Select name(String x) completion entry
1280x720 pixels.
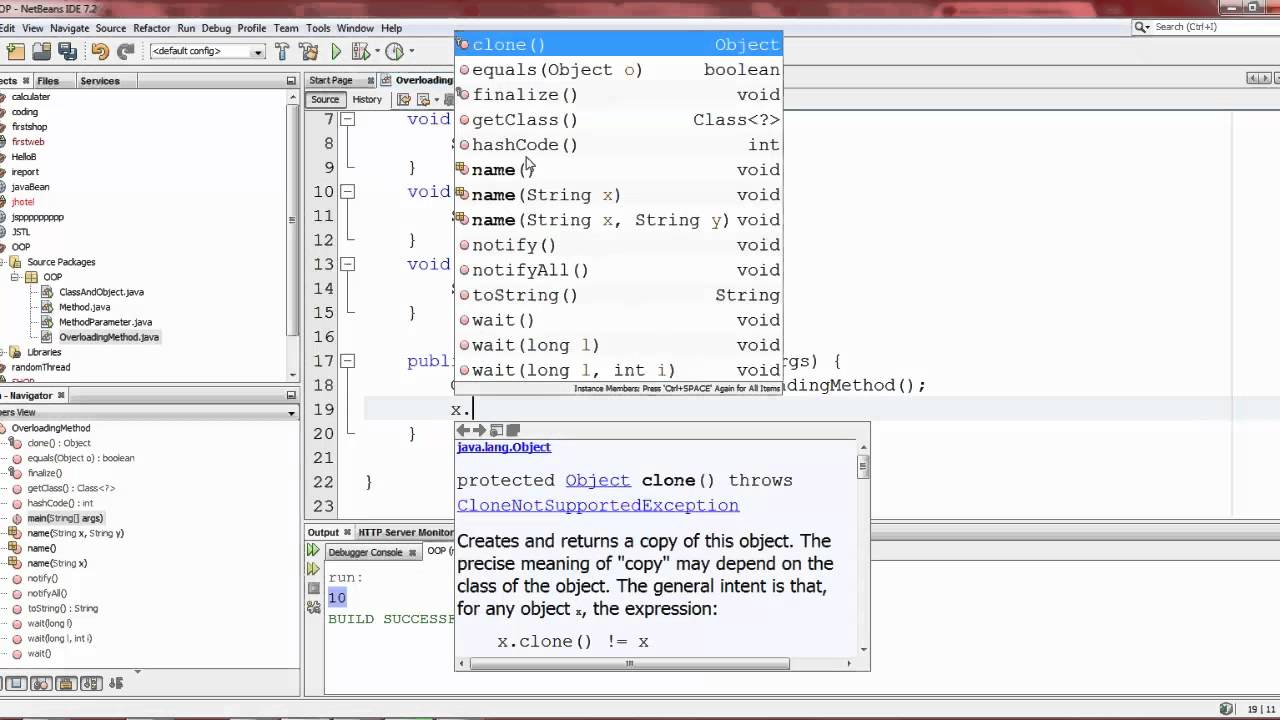pos(618,195)
